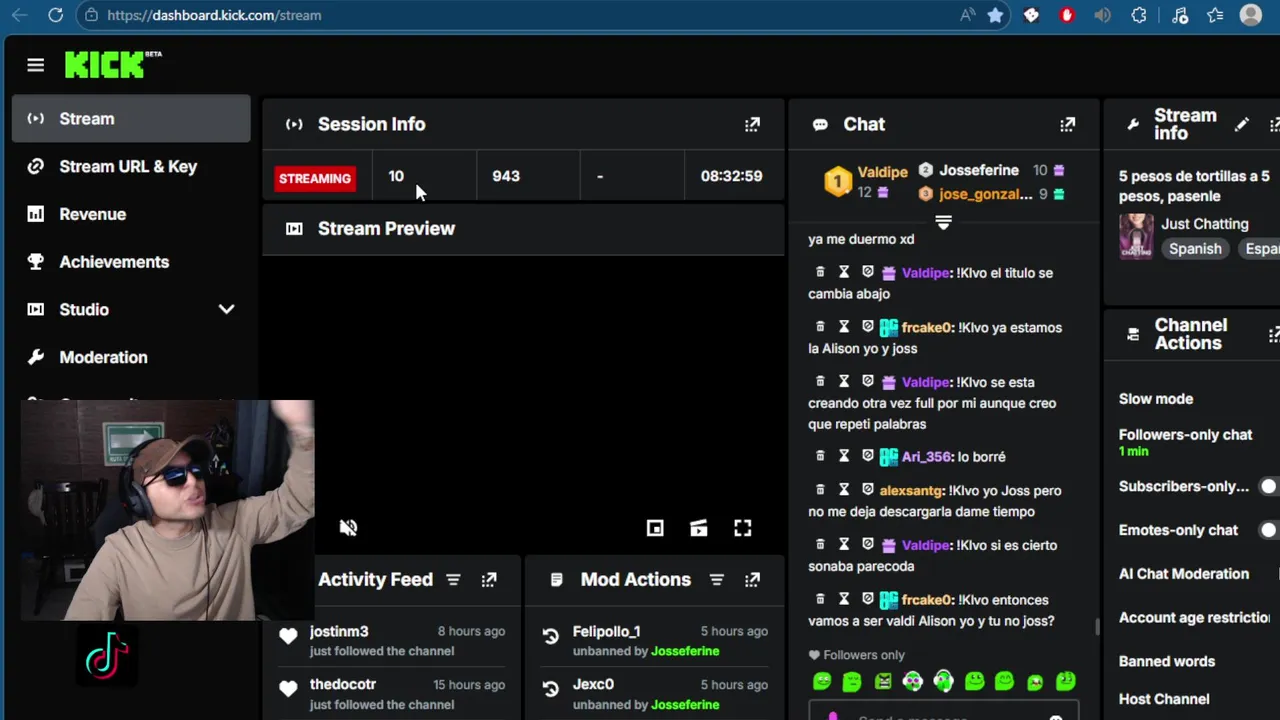Screen dimensions: 1280x720
Task: Click the Just Chatting category thumbnail
Action: [x=1136, y=237]
